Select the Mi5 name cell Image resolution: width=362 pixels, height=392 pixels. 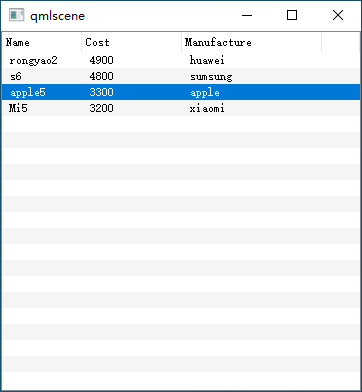(18, 108)
